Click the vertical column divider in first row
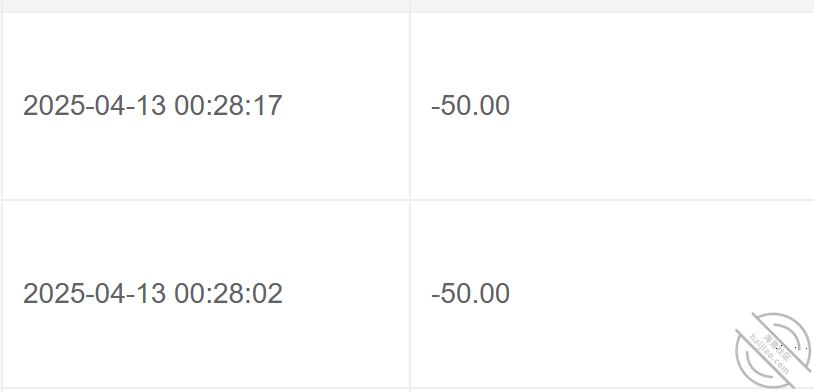The height and width of the screenshot is (392, 814). [410, 106]
